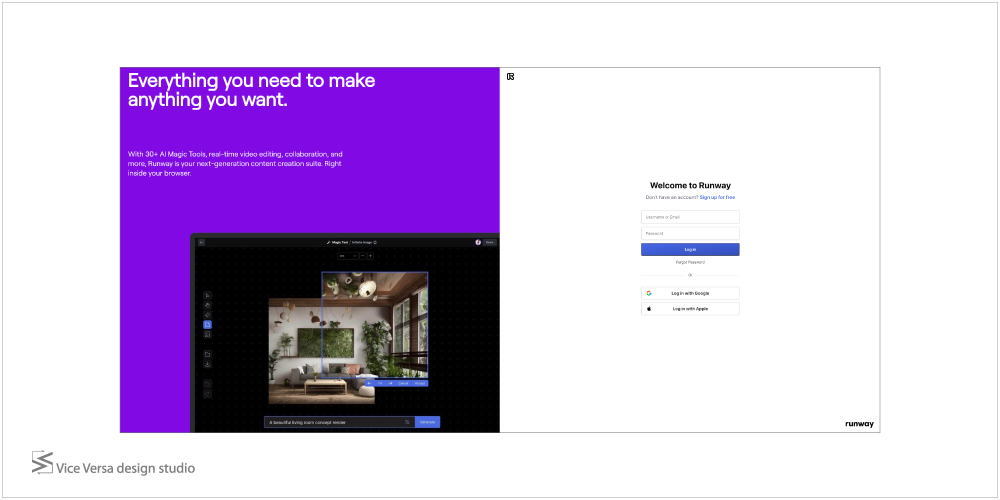Click the download icon in editor sidebar

coord(207,364)
